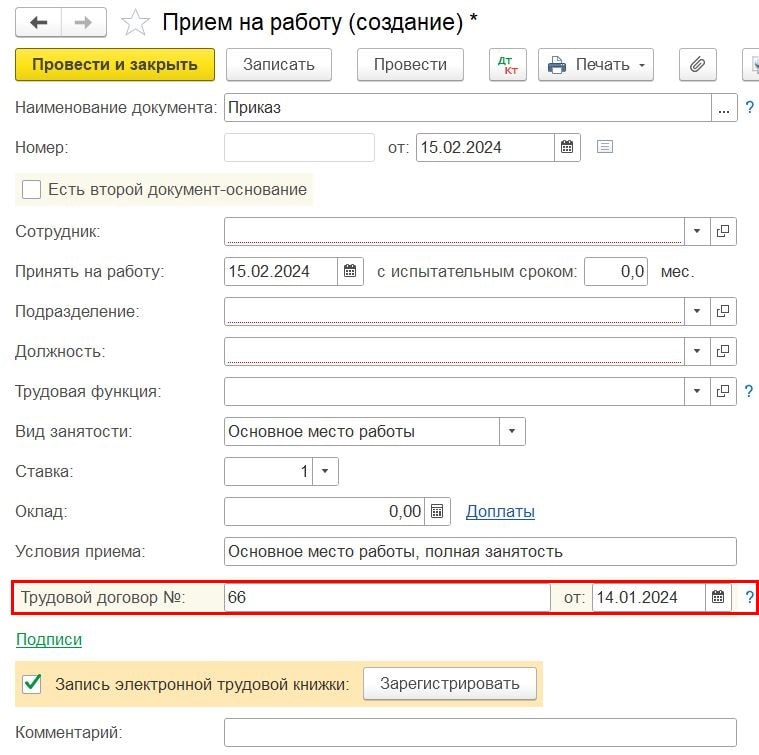This screenshot has height=755, width=759.
Task: Open the Подписи link
Action: 48,639
